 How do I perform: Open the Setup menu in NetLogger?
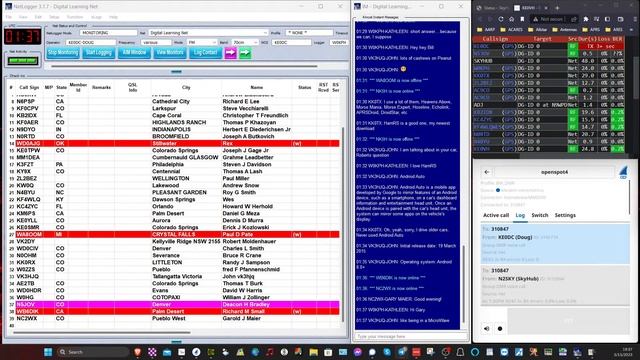click(54, 17)
